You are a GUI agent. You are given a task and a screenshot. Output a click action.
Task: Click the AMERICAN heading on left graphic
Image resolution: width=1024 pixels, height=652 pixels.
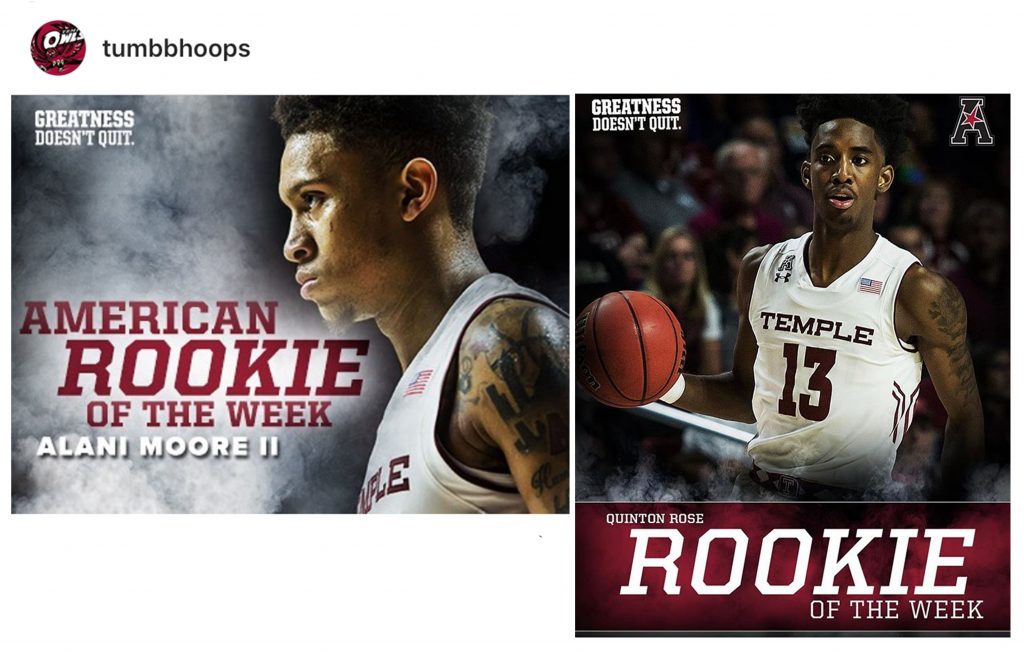(149, 318)
